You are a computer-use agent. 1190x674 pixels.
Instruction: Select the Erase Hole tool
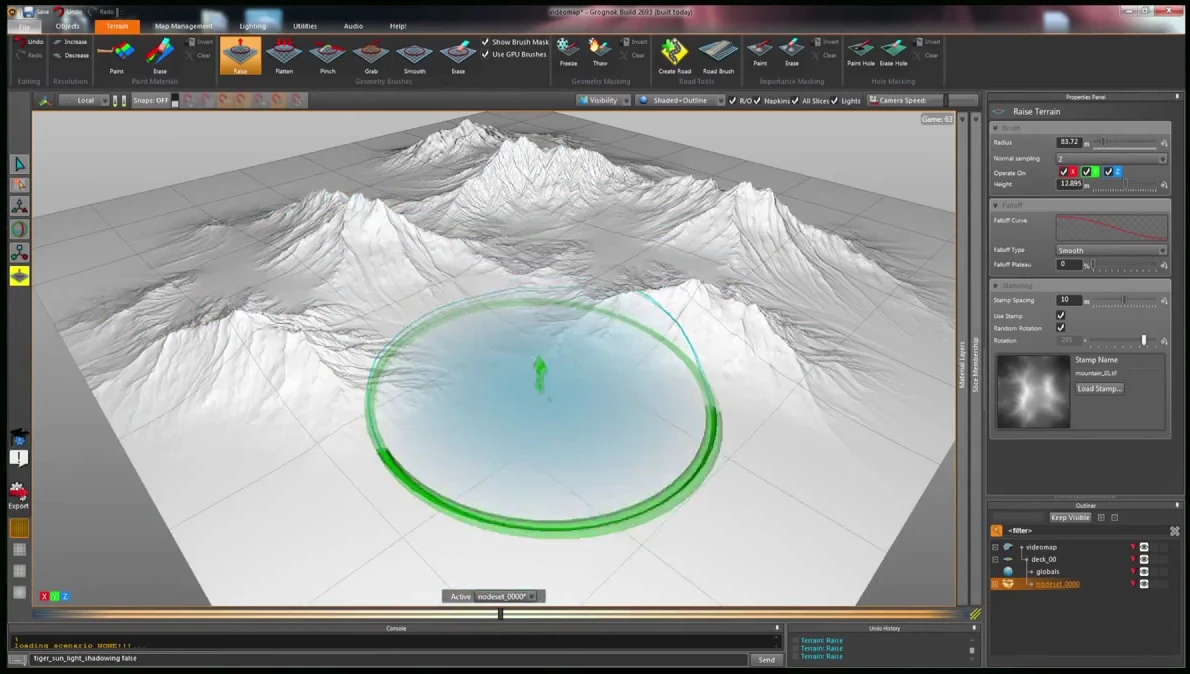tap(893, 52)
